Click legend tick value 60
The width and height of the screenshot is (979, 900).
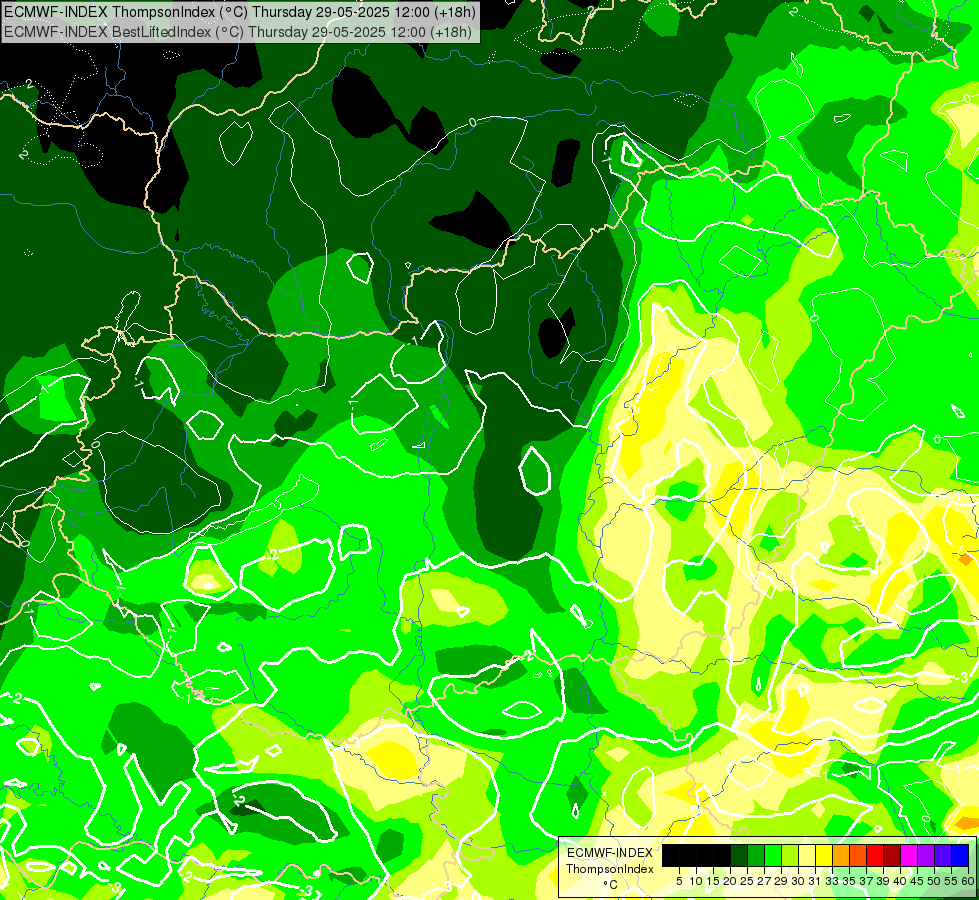[968, 881]
